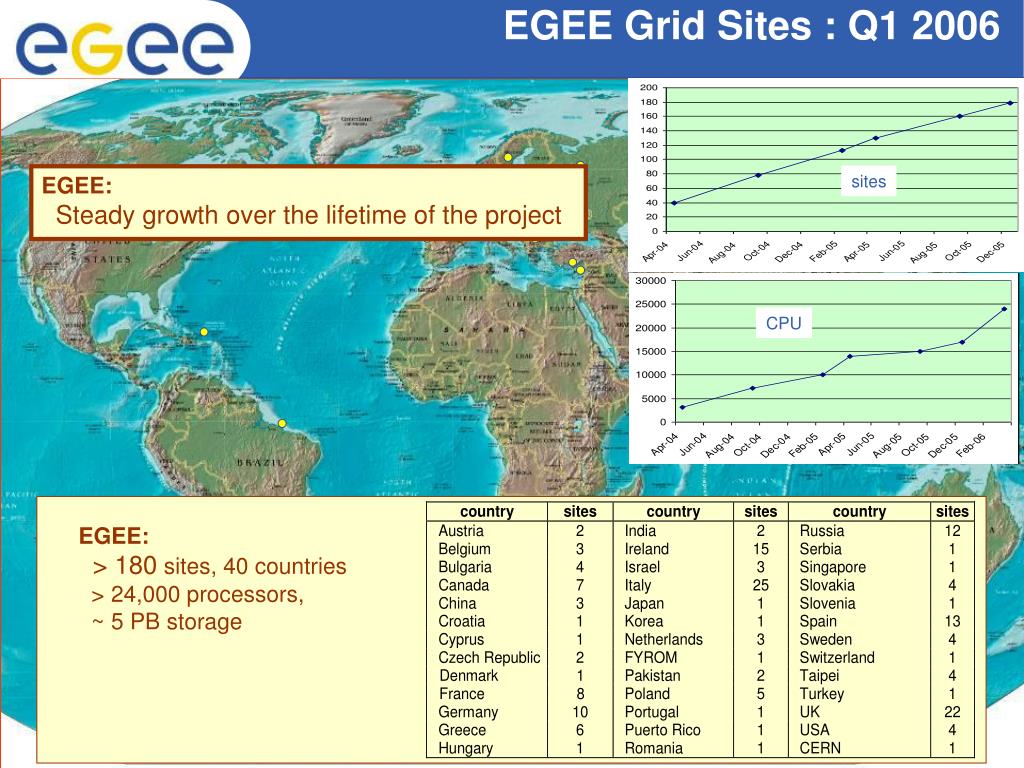Select 'Spain' in the country table
Viewport: 1024px width, 768px height.
click(818, 621)
